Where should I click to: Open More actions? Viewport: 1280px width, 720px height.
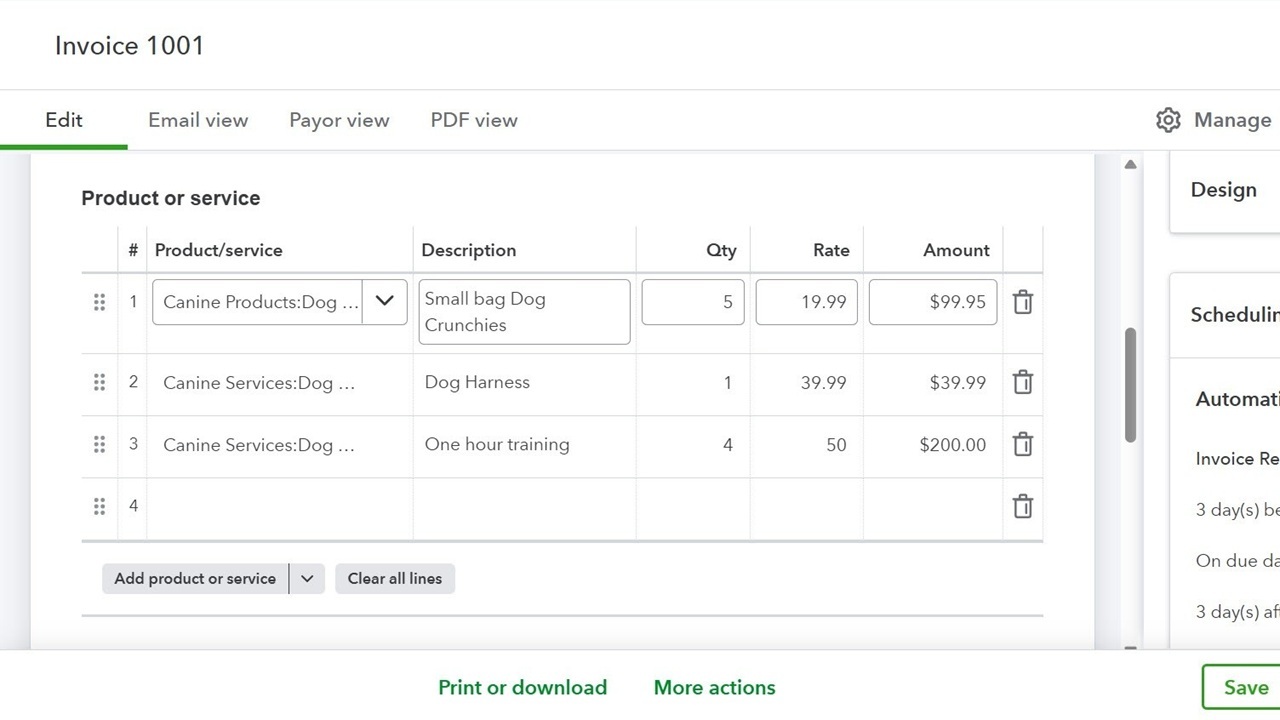coord(714,687)
